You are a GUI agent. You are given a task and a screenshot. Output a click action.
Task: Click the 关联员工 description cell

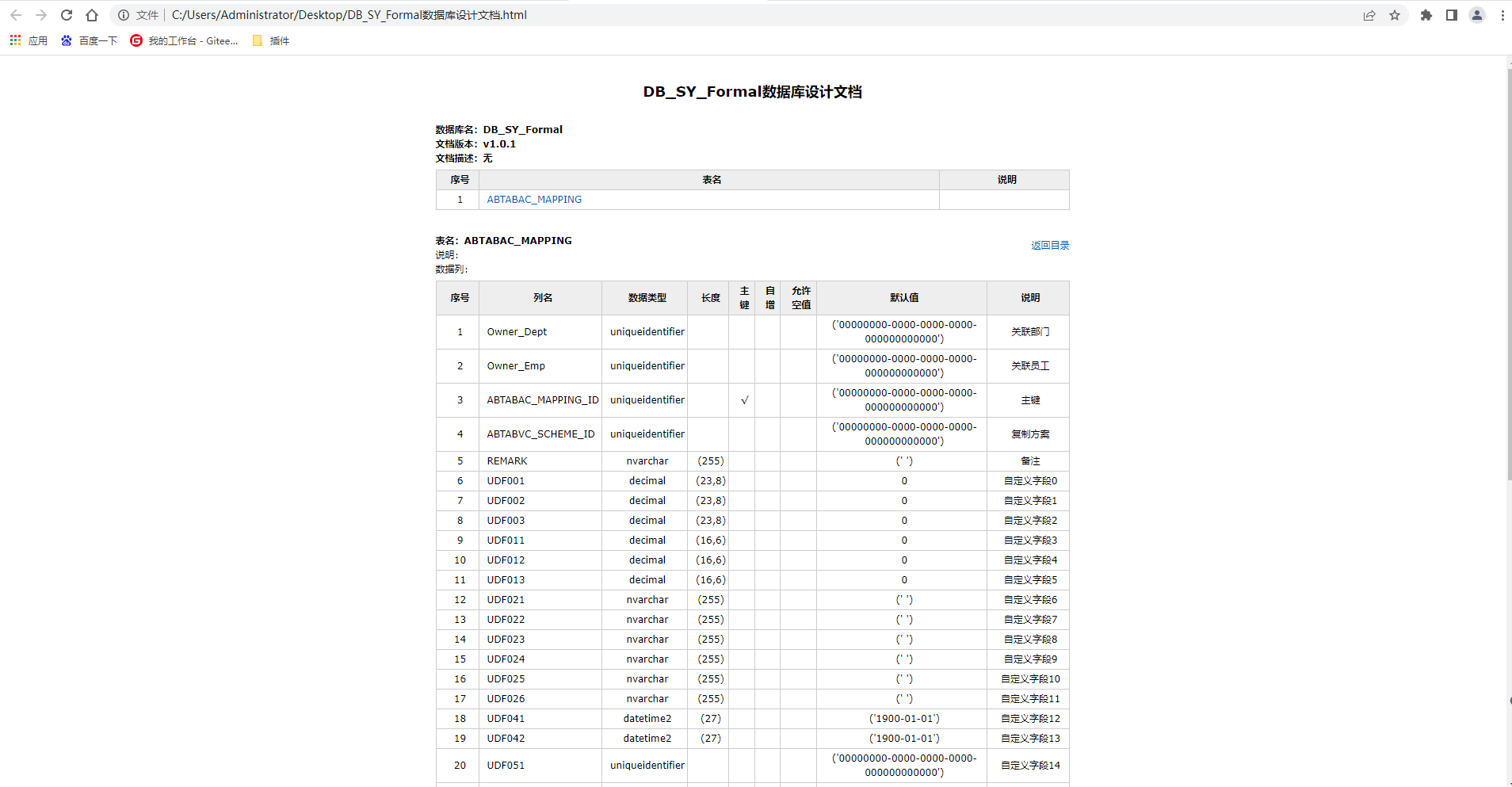click(1029, 366)
